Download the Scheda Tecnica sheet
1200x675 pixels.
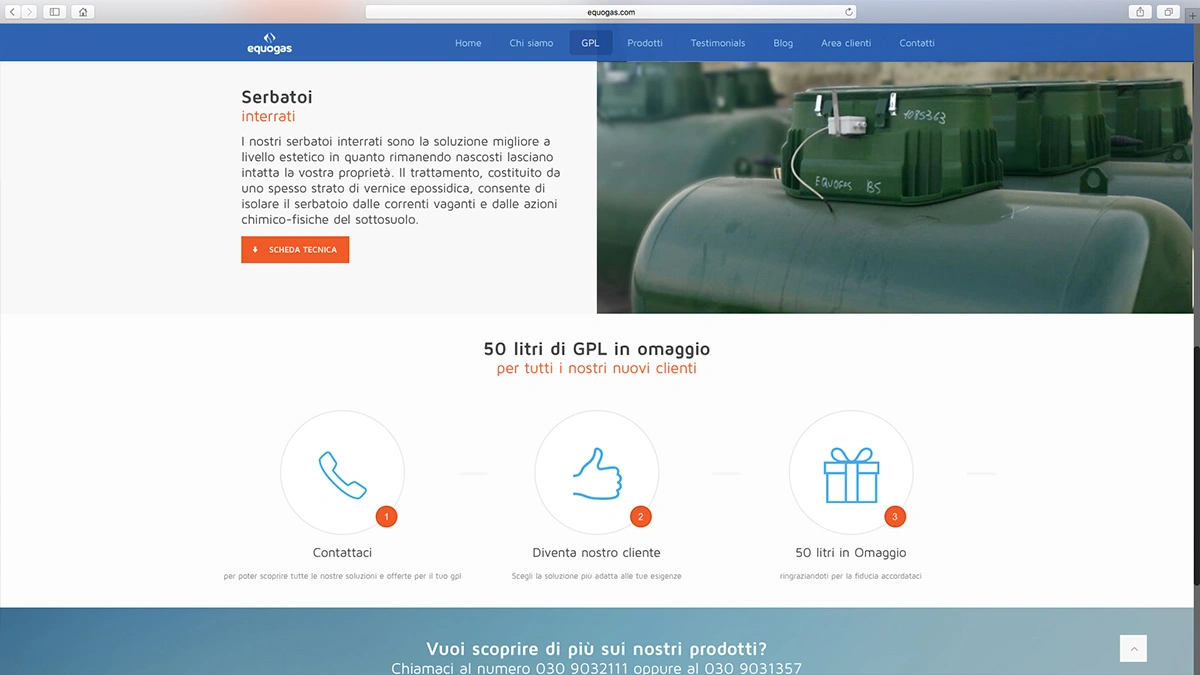point(295,250)
